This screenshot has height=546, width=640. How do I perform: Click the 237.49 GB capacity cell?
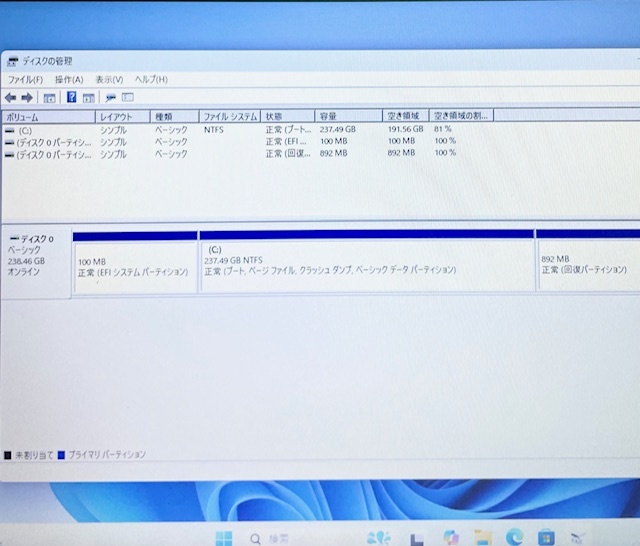(338, 129)
